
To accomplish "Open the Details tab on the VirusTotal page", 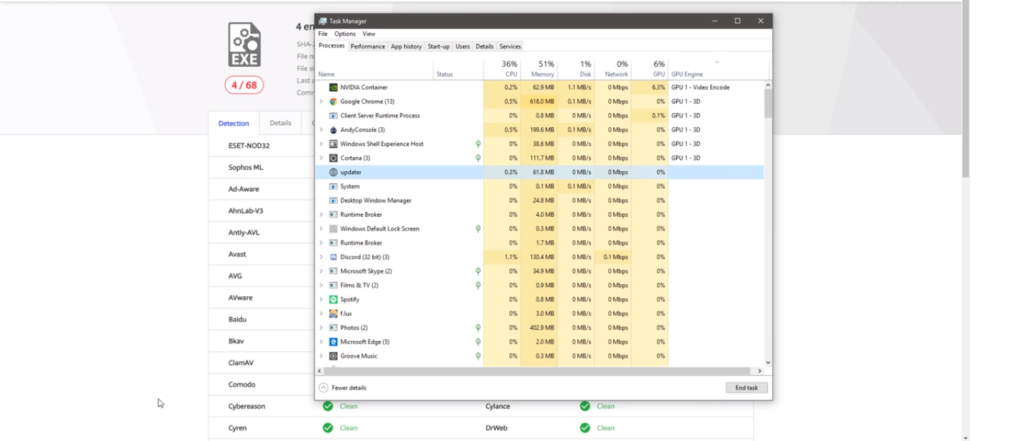I will [280, 123].
